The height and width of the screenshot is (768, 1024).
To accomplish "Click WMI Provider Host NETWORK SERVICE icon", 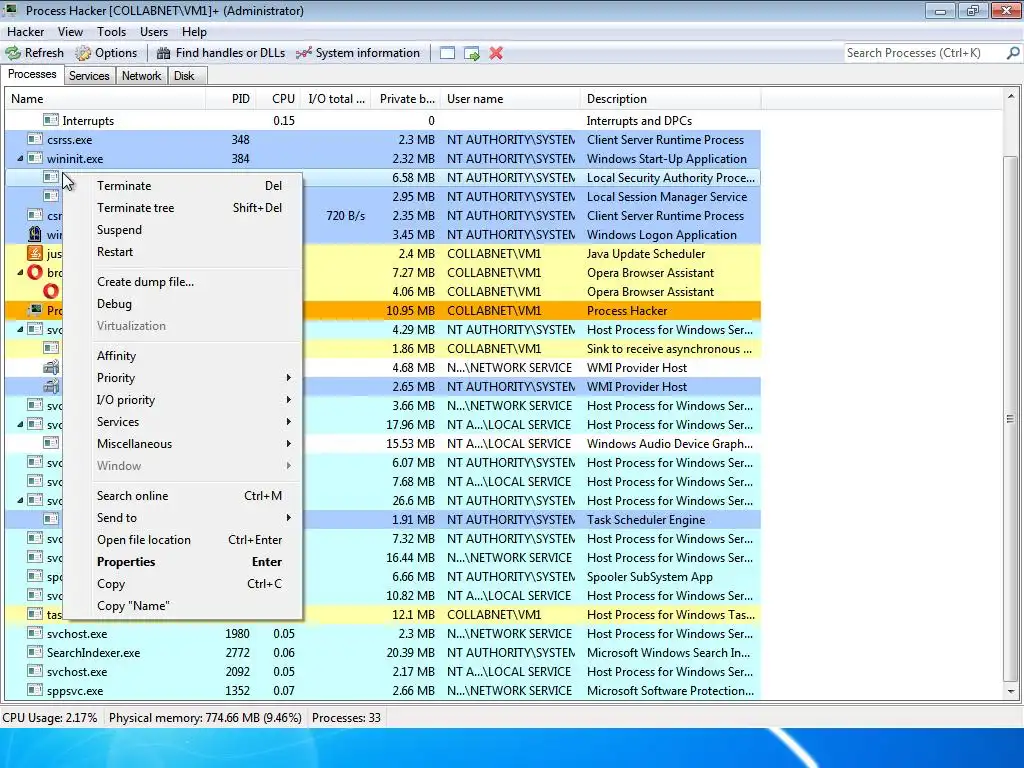I will 51,368.
